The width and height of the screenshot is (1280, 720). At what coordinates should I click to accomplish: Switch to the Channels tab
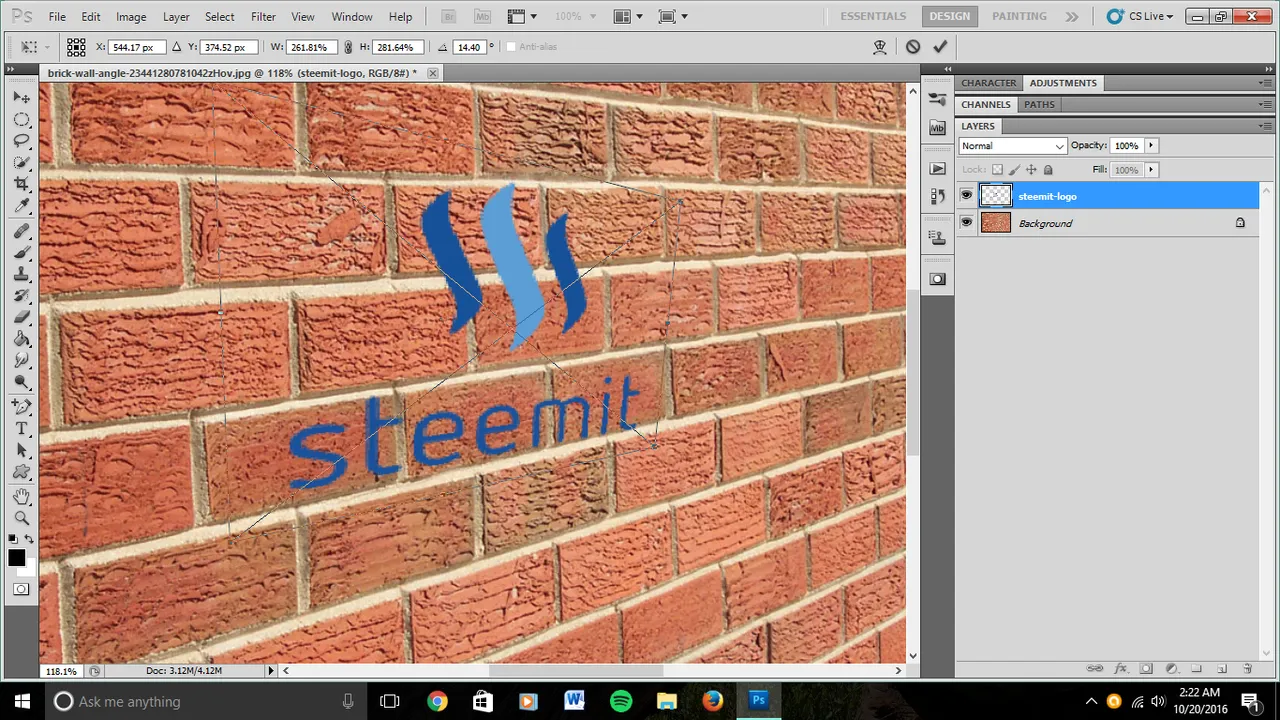986,104
